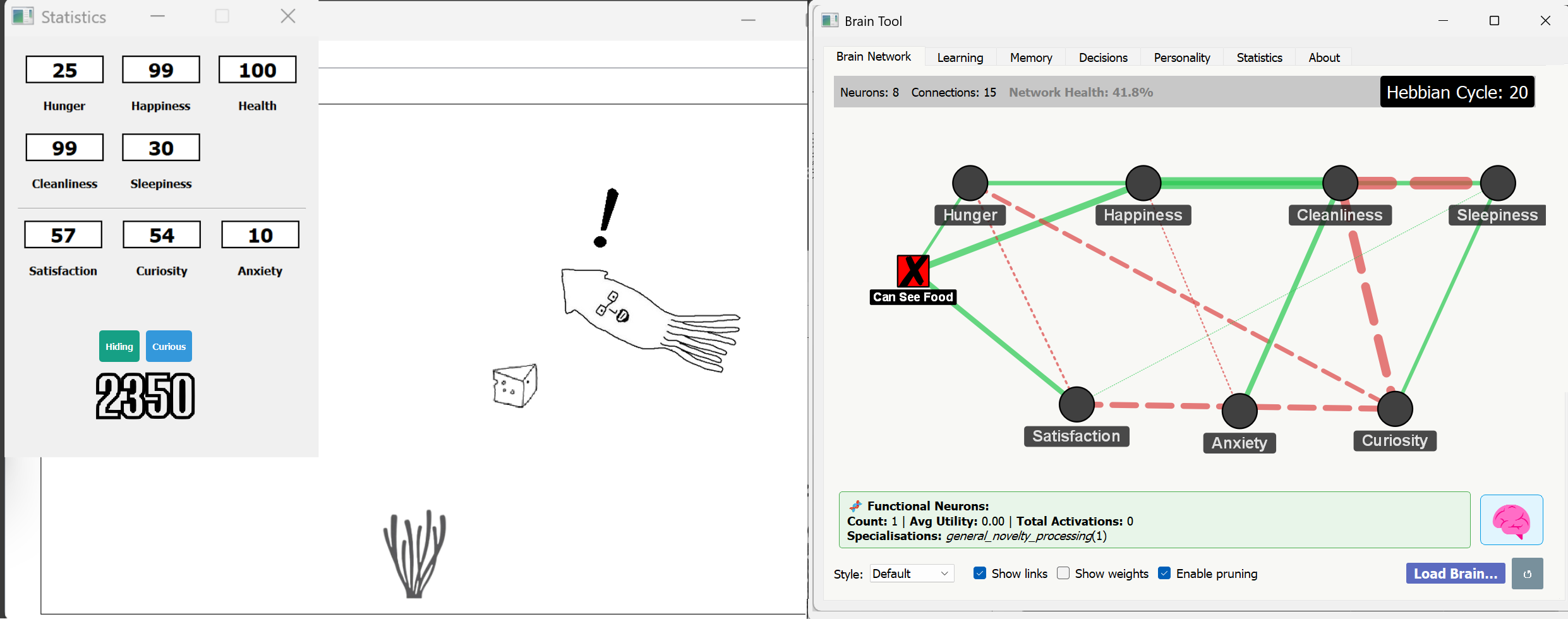Select the Happiness neuron node

click(x=1143, y=182)
